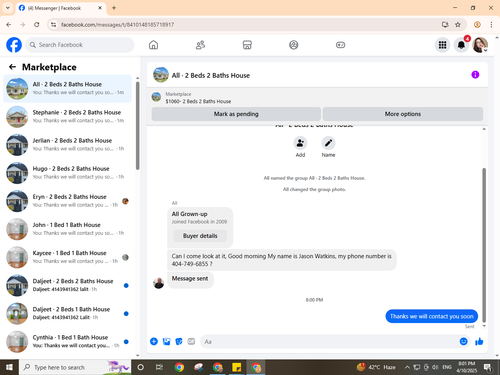Open a new browser tab with plus
The height and width of the screenshot is (375, 500).
coord(114,8)
